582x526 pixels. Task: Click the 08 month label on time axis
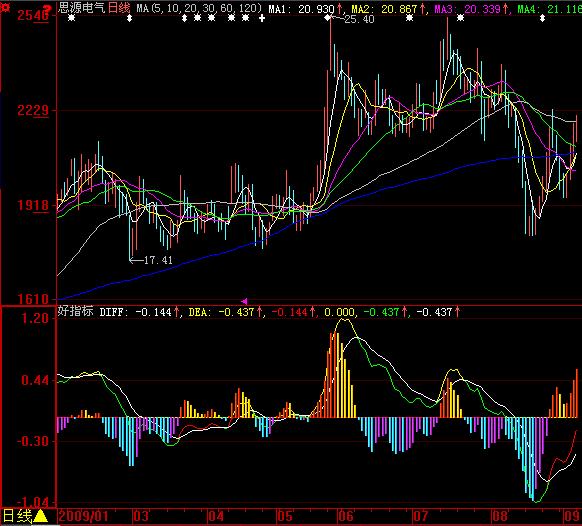coord(500,516)
